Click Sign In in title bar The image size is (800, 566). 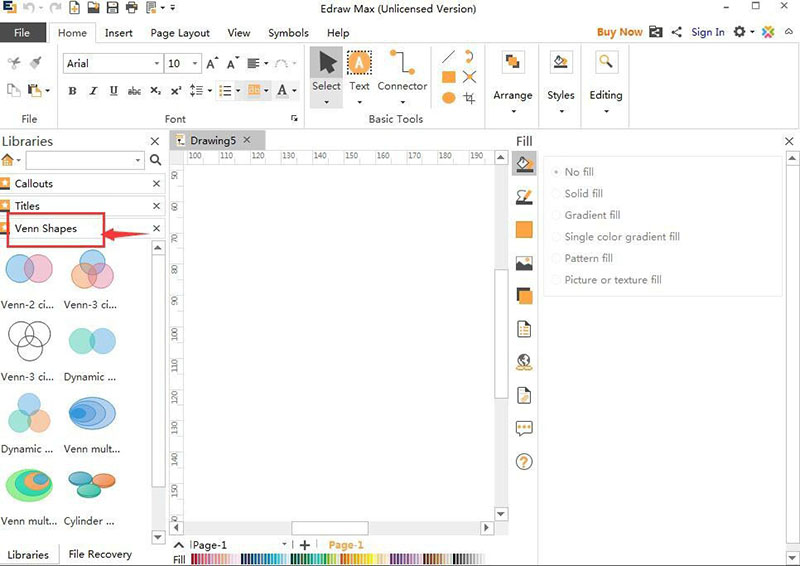point(707,32)
